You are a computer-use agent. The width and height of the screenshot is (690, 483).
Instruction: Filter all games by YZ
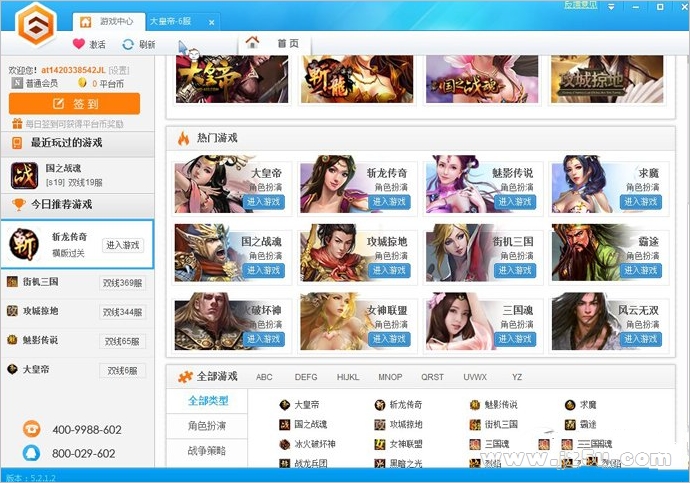pos(517,377)
